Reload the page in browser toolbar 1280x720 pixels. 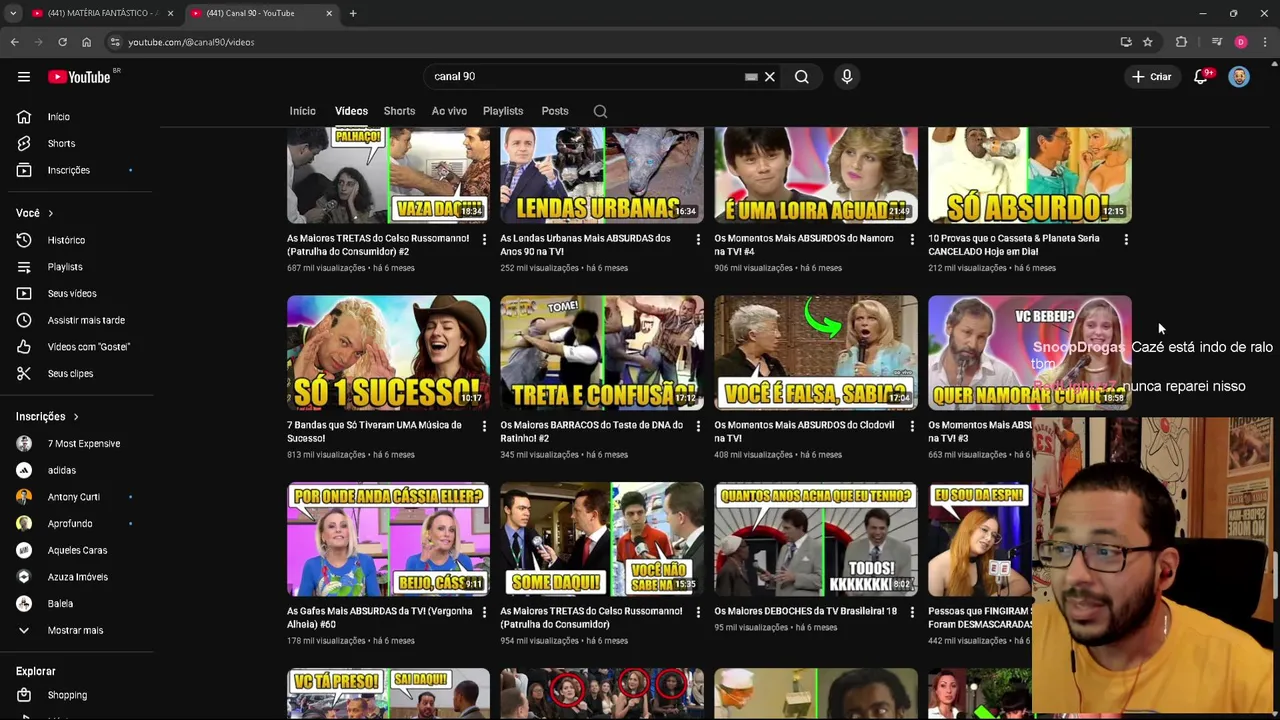tap(62, 42)
